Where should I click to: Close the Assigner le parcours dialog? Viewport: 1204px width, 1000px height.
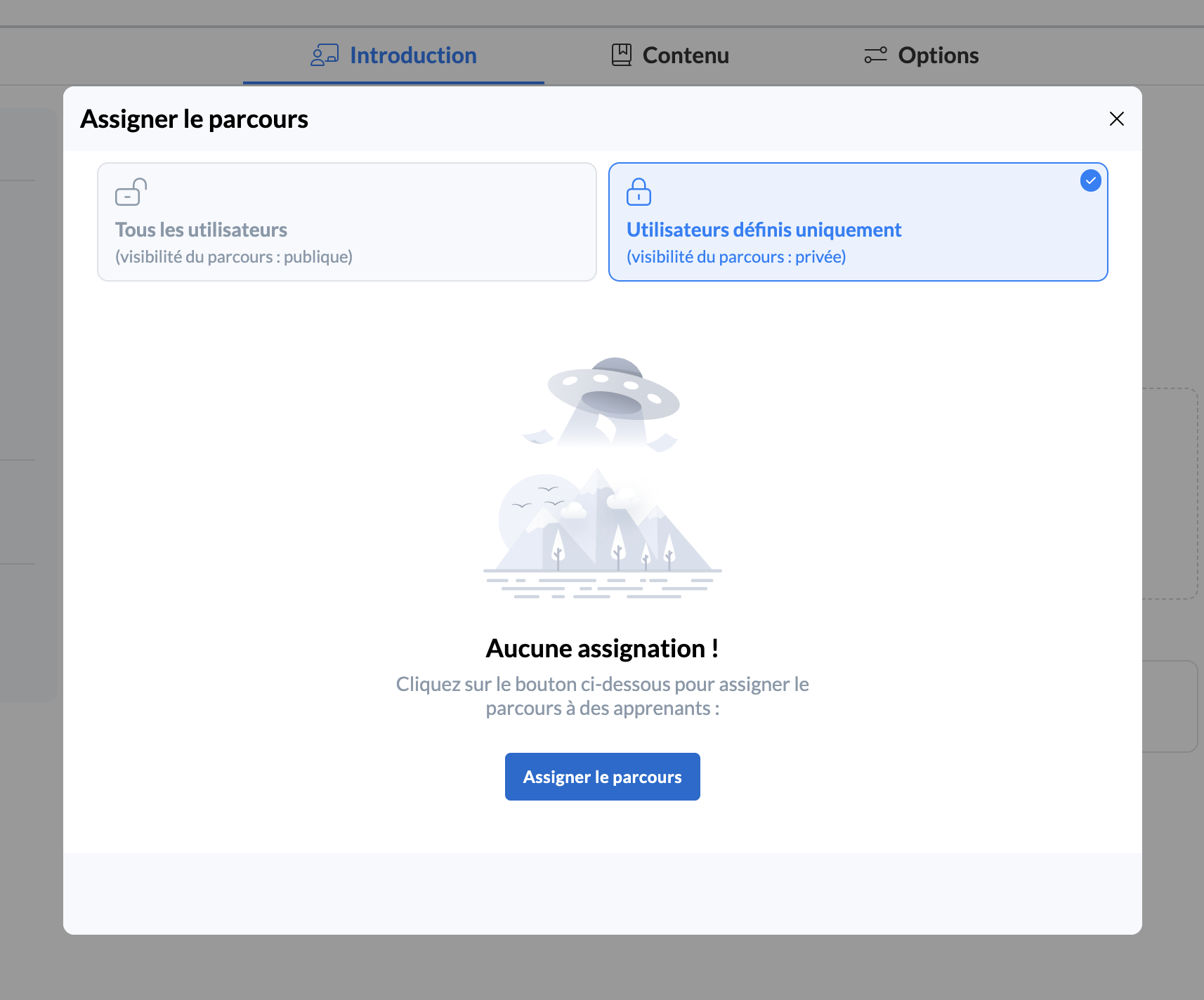coord(1116,119)
